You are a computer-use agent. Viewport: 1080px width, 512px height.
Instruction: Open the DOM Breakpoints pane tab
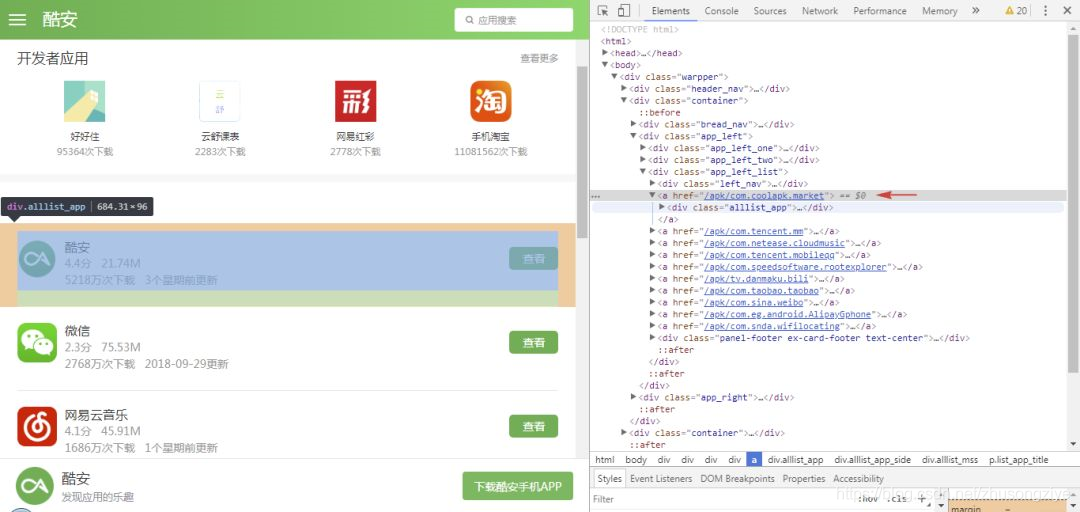pyautogui.click(x=737, y=478)
